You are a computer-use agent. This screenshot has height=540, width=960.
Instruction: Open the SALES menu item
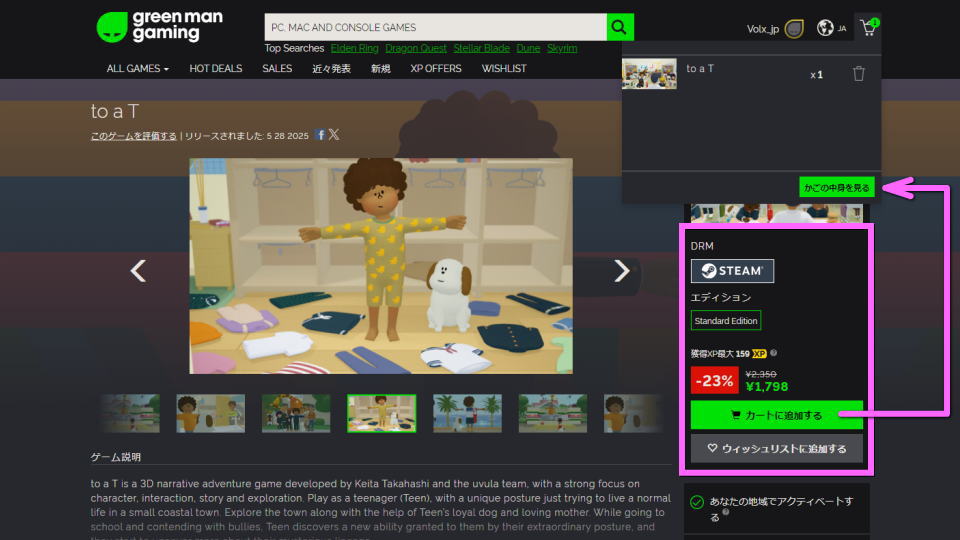pos(277,69)
